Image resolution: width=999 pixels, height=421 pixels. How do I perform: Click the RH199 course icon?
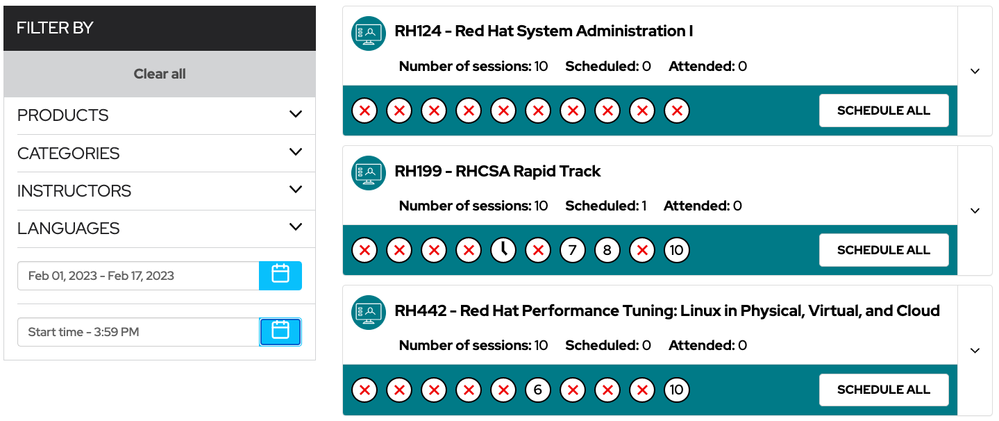(x=368, y=172)
